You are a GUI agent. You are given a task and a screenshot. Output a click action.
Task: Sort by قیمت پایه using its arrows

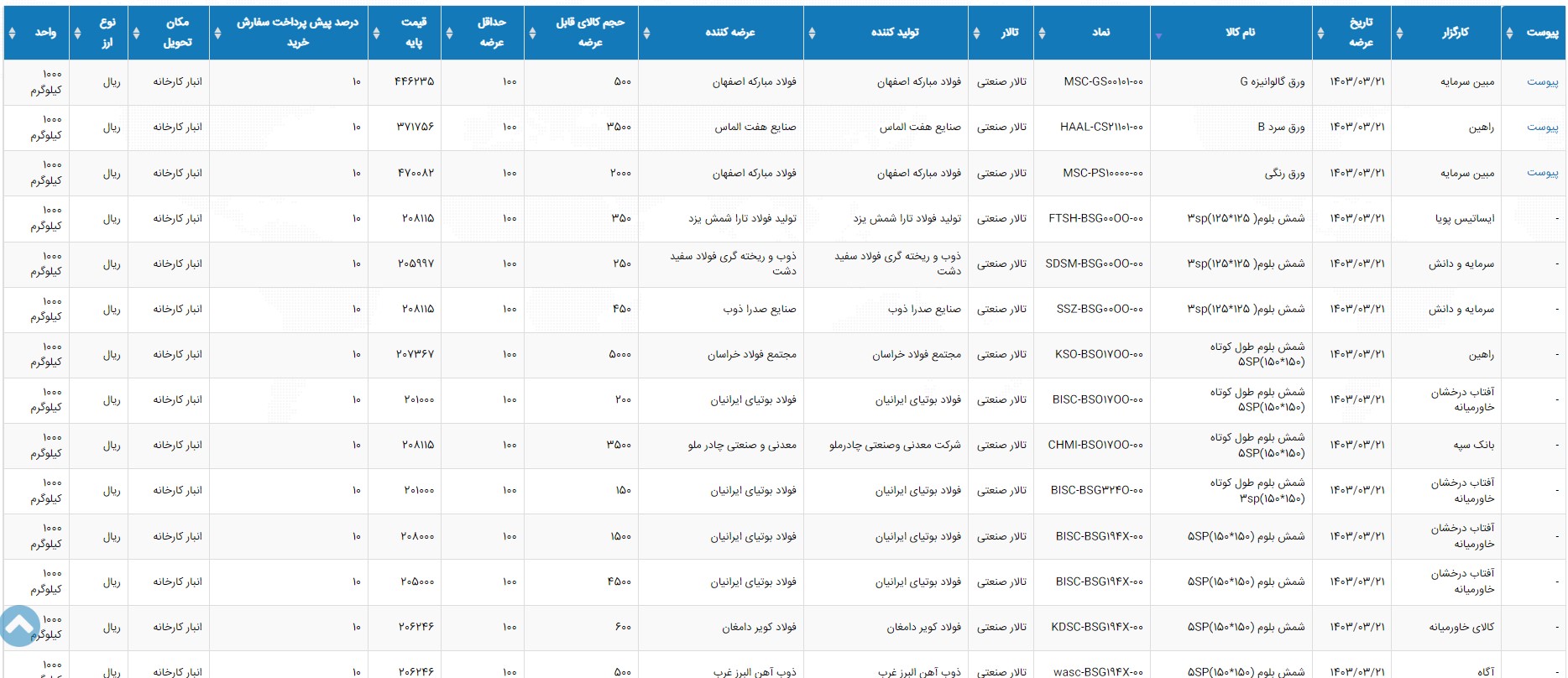(374, 33)
